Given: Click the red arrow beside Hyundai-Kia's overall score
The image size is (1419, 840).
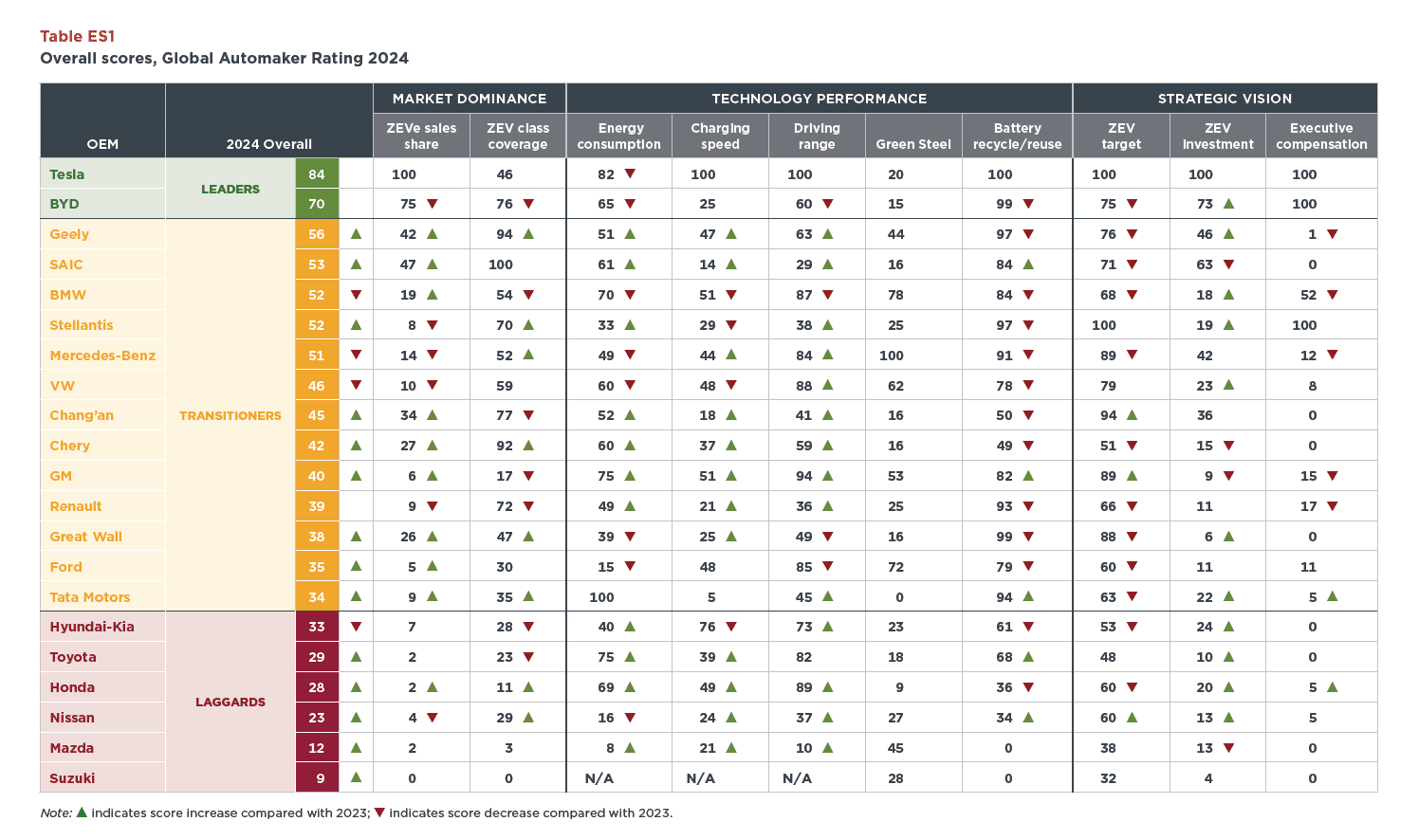Looking at the screenshot, I should pyautogui.click(x=356, y=627).
